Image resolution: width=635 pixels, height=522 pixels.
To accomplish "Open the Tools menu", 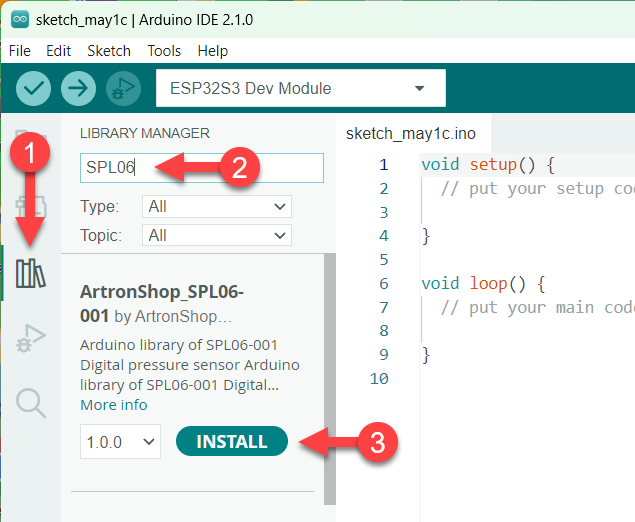I will pos(164,51).
